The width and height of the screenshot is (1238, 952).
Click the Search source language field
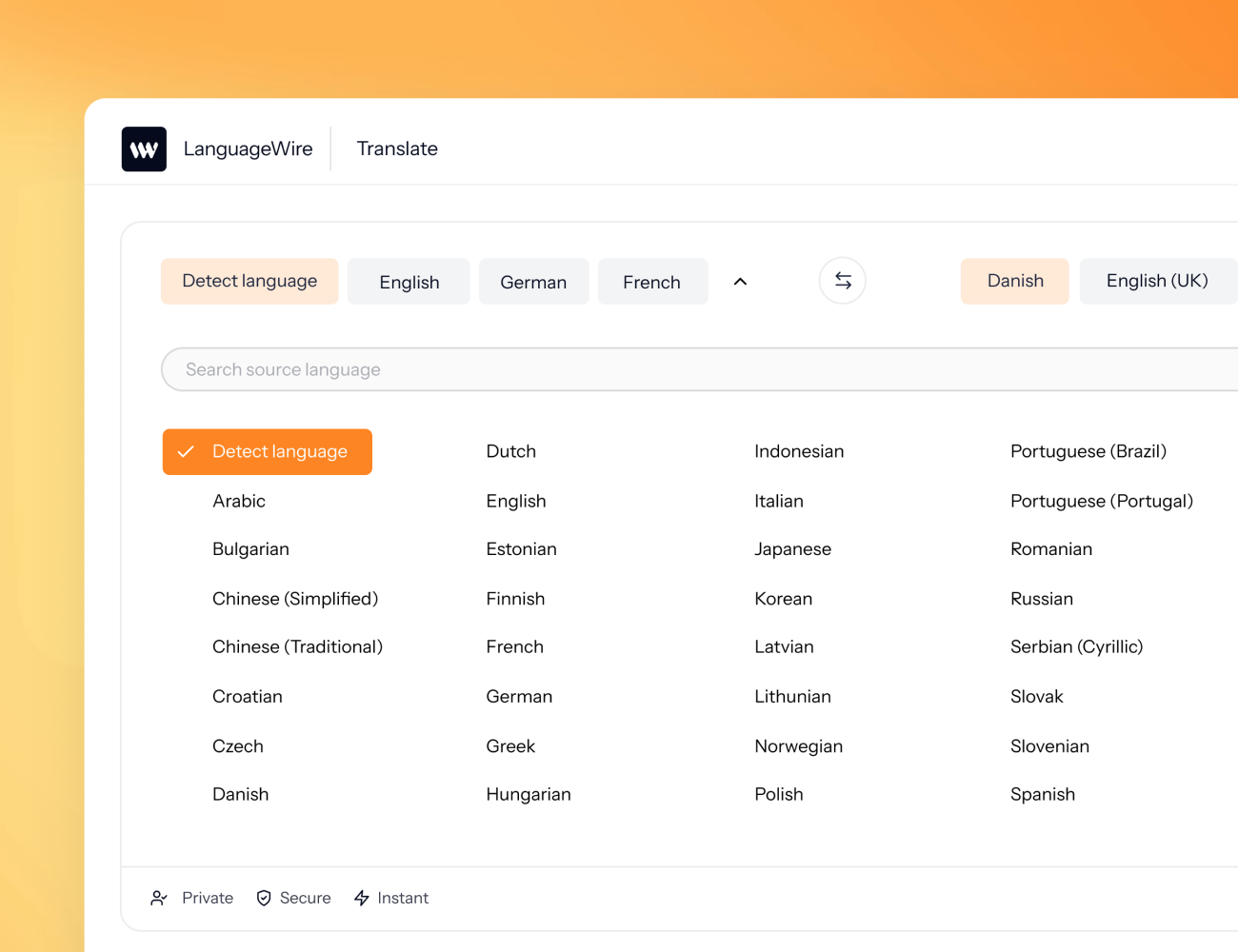476,369
